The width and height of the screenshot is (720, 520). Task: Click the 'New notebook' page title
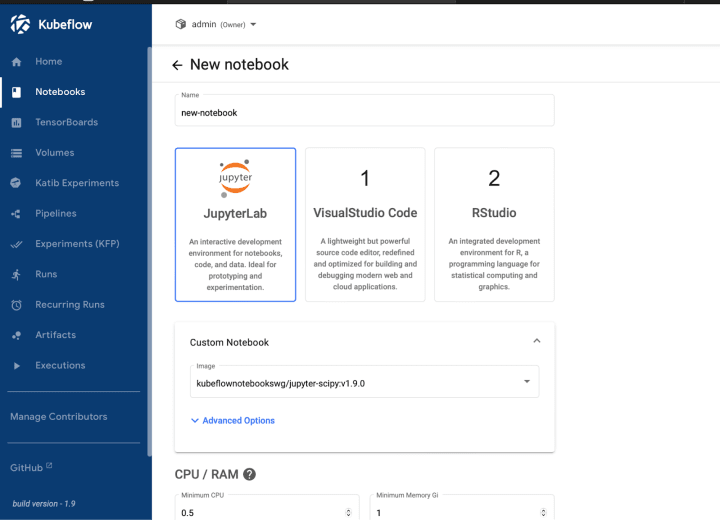[239, 65]
